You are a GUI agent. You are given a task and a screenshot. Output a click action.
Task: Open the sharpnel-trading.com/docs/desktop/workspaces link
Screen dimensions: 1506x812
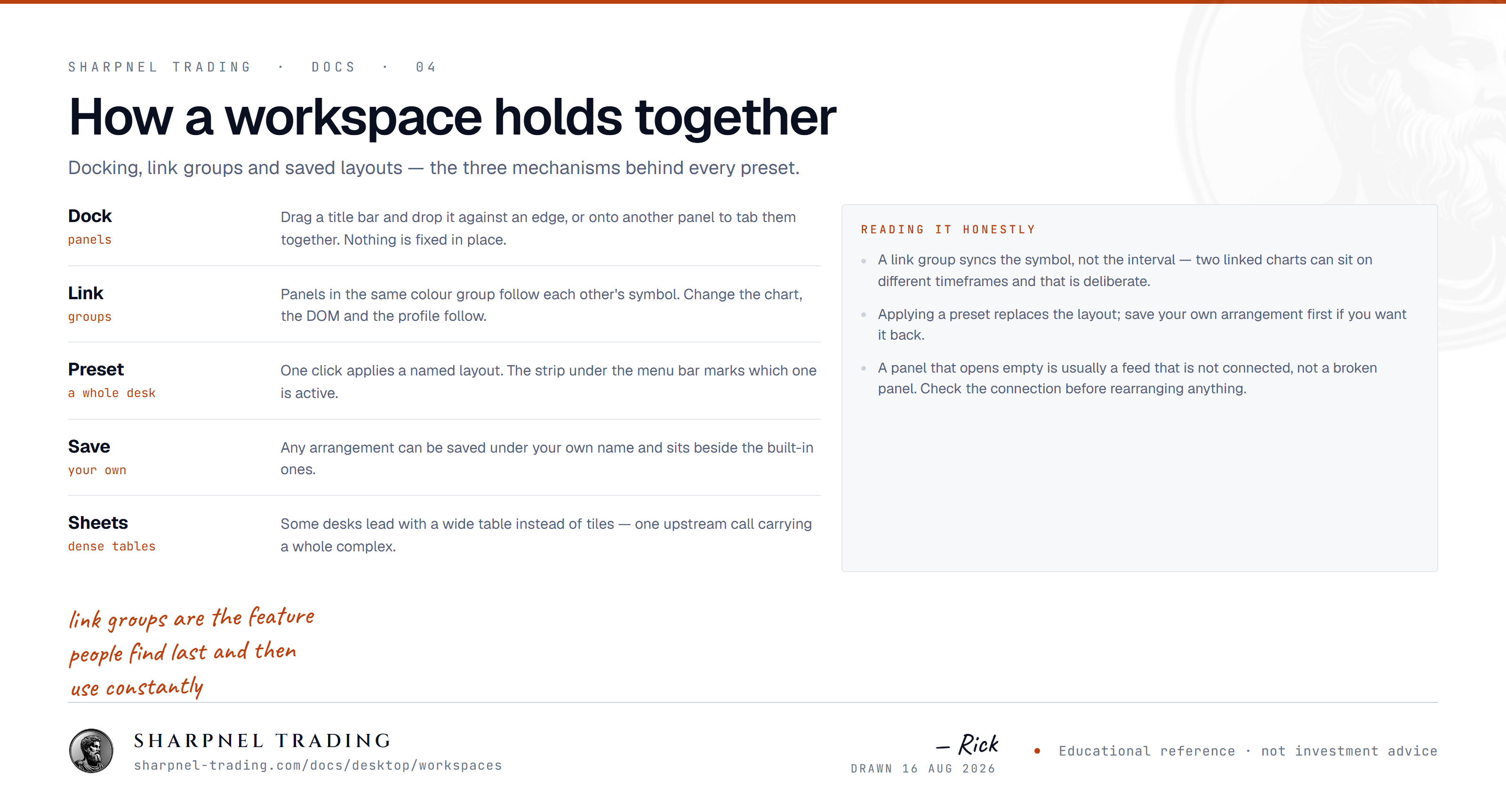318,765
